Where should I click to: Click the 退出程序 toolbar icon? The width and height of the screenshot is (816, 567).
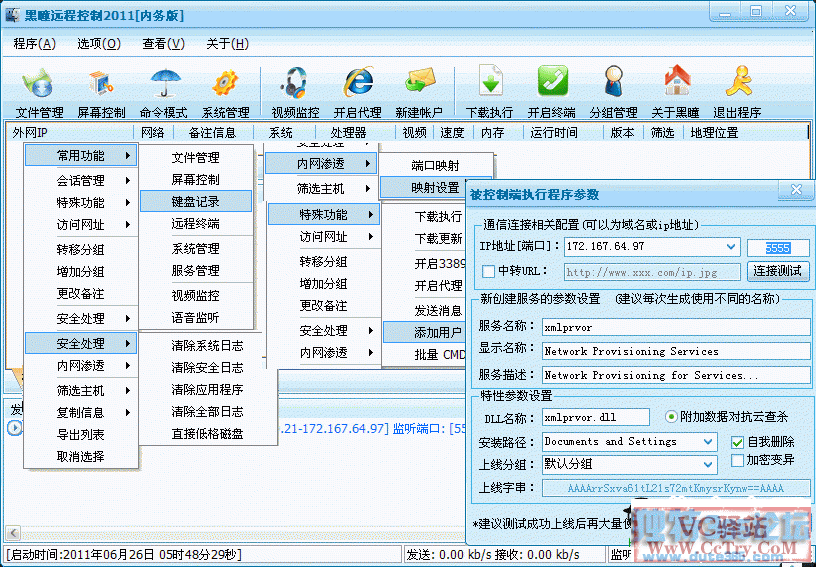738,81
